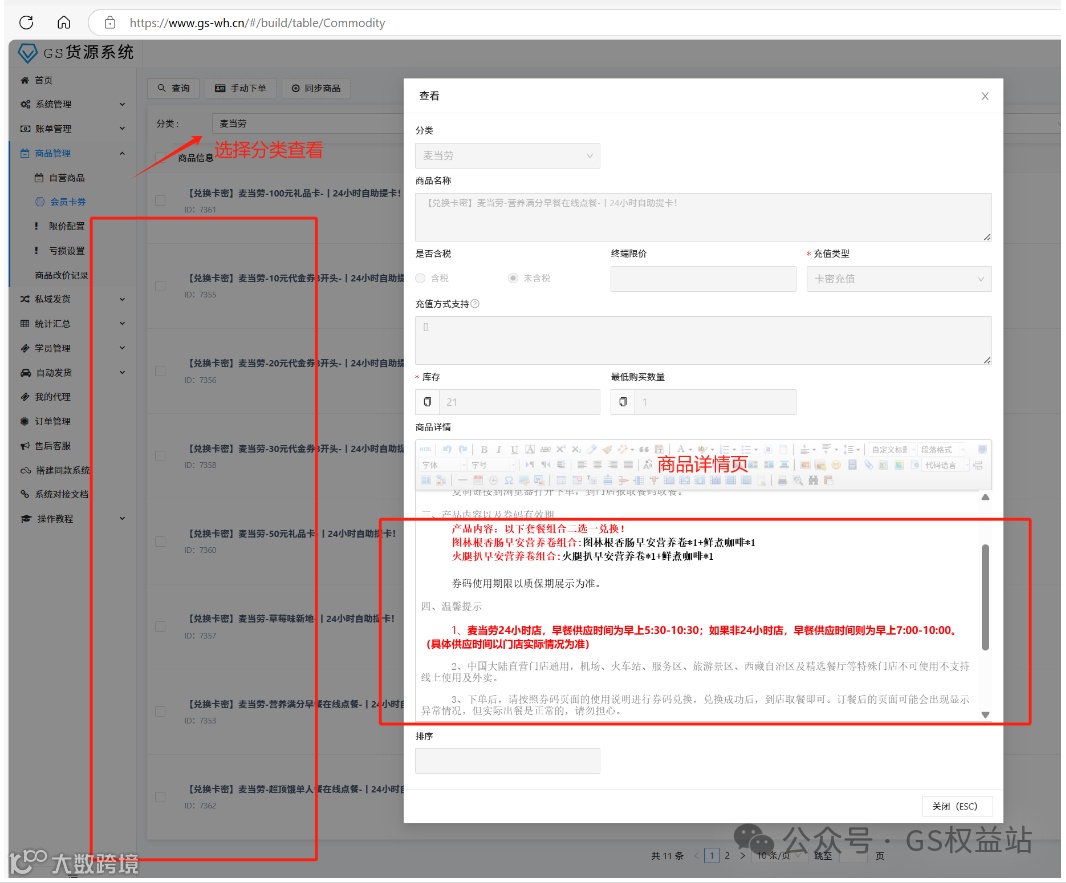Click the browser home icon
The width and height of the screenshot is (1066, 883).
click(64, 22)
